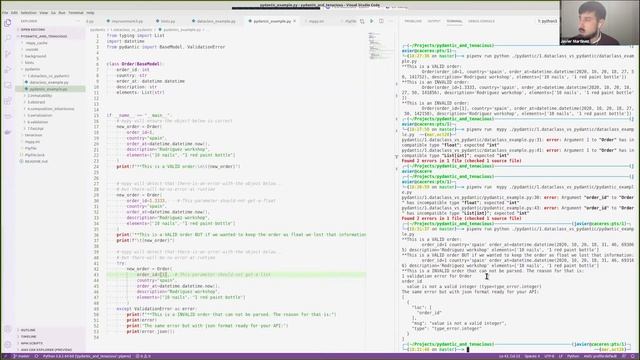The width and height of the screenshot is (640, 360).
Task: Open the Source Control view
Action: tap(8, 54)
